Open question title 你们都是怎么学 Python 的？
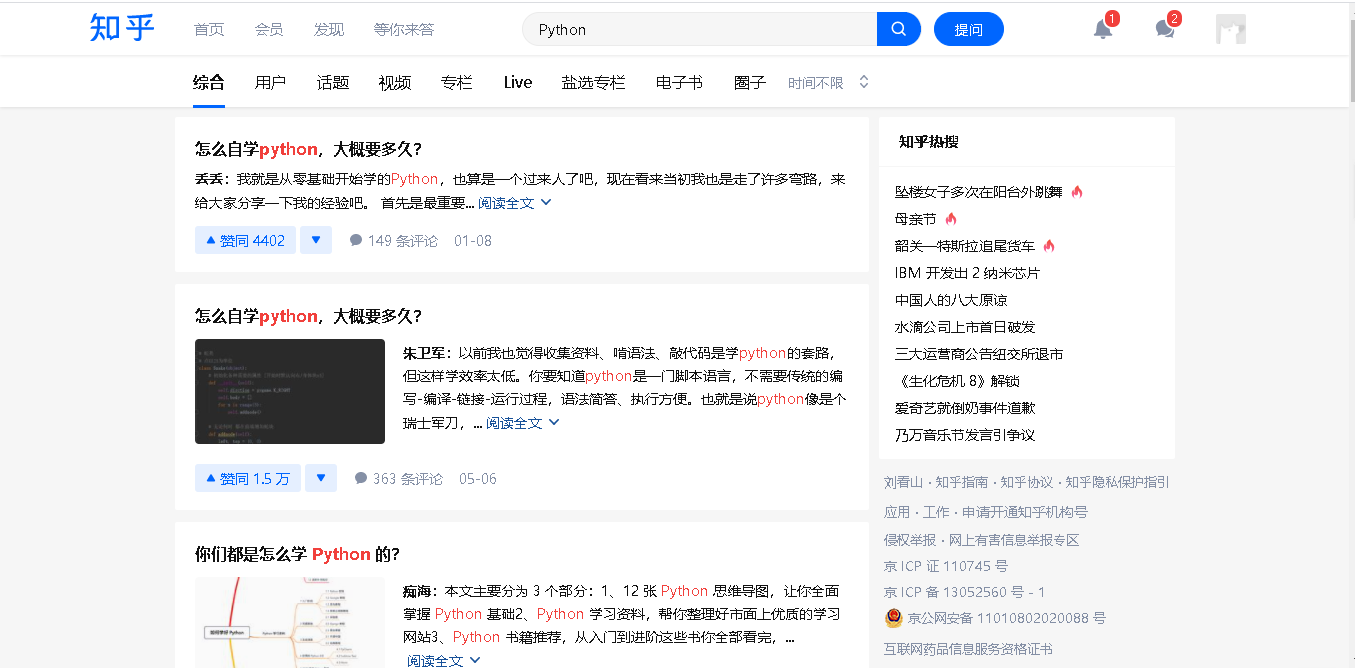Image resolution: width=1355 pixels, height=668 pixels. coord(298,554)
